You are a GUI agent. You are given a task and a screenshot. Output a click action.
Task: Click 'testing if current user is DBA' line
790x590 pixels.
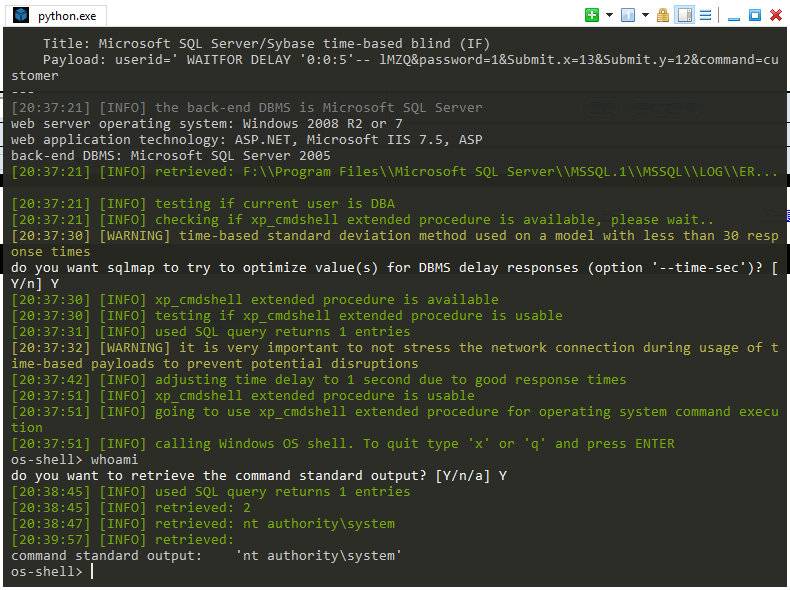click(203, 204)
